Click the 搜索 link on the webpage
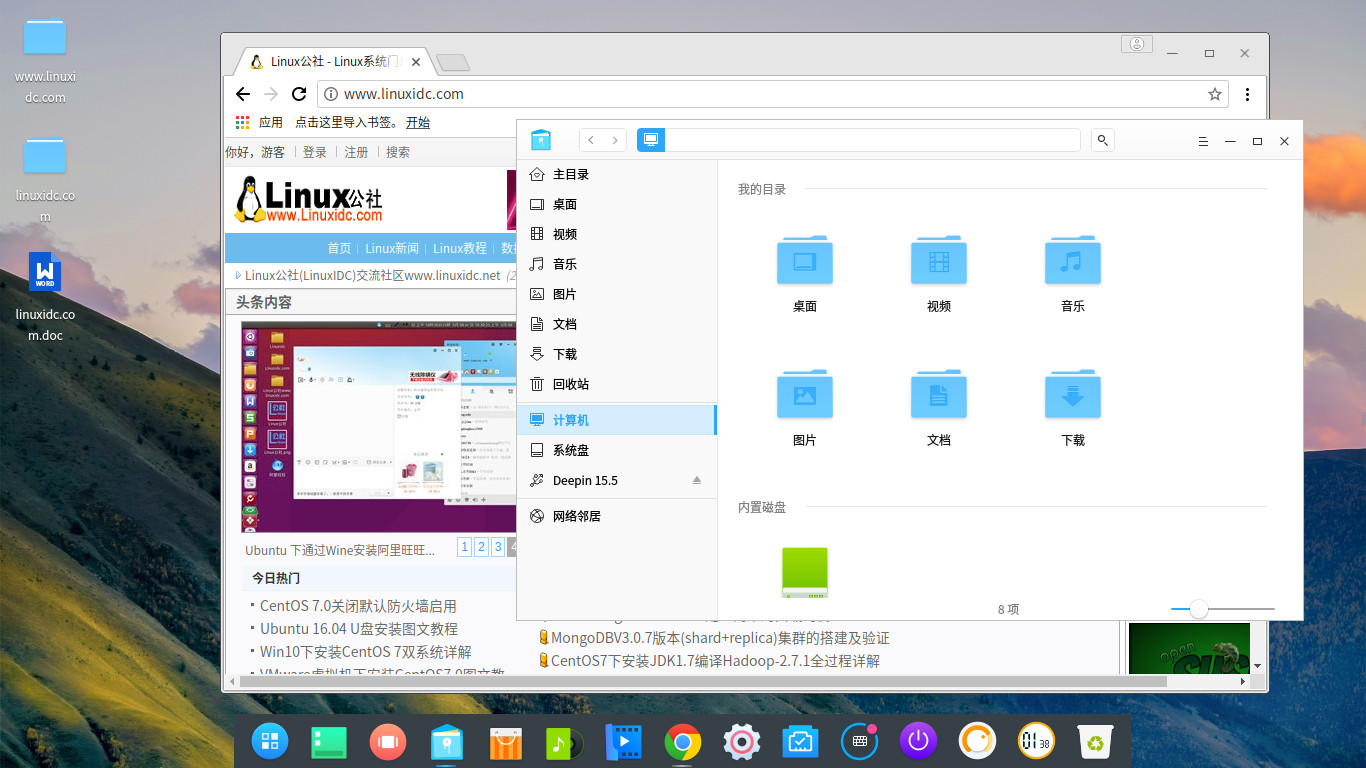This screenshot has width=1366, height=768. tap(398, 152)
